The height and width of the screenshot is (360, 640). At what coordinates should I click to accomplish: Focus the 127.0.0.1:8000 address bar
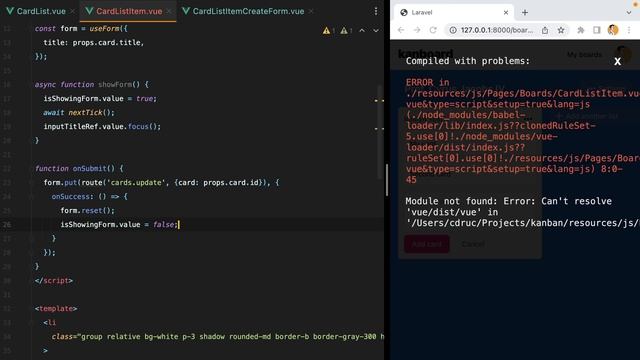pyautogui.click(x=496, y=30)
